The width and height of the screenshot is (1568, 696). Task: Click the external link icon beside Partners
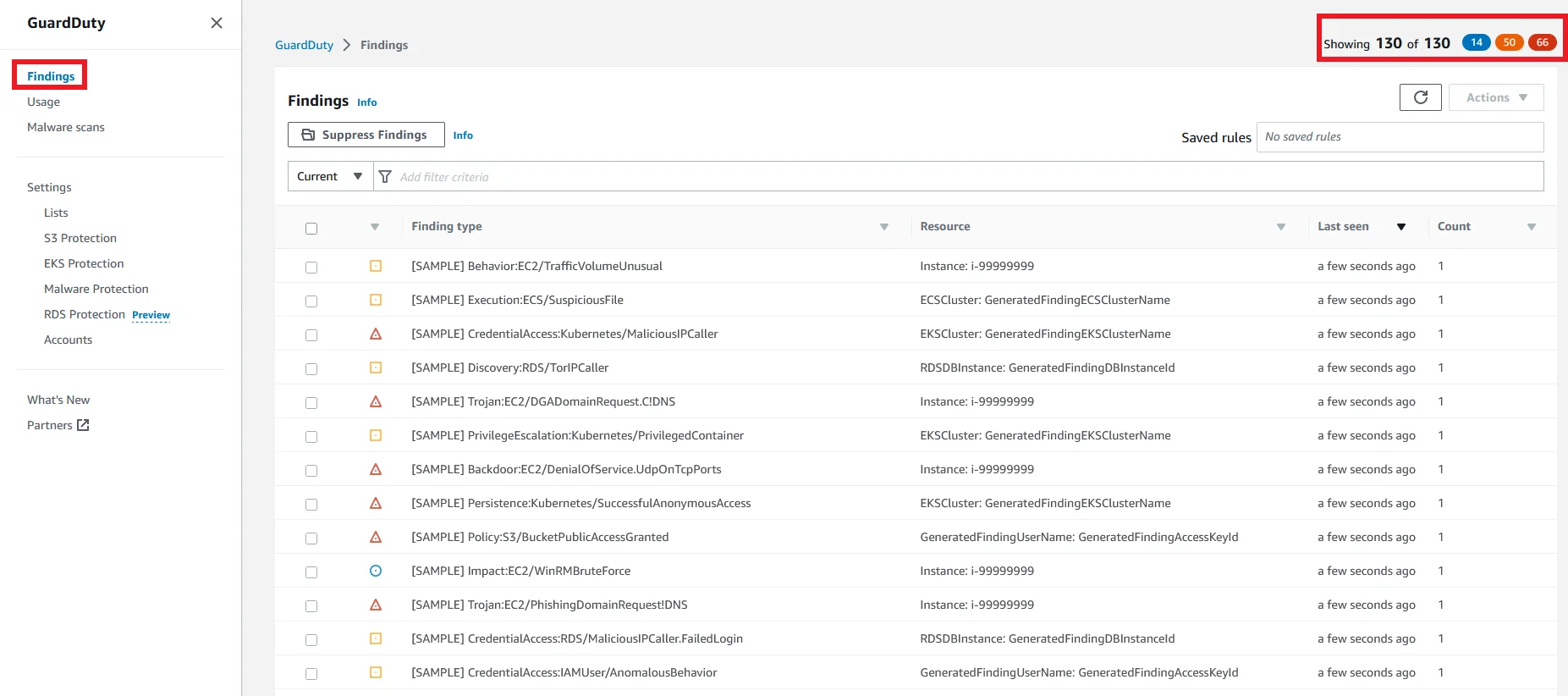(x=83, y=425)
